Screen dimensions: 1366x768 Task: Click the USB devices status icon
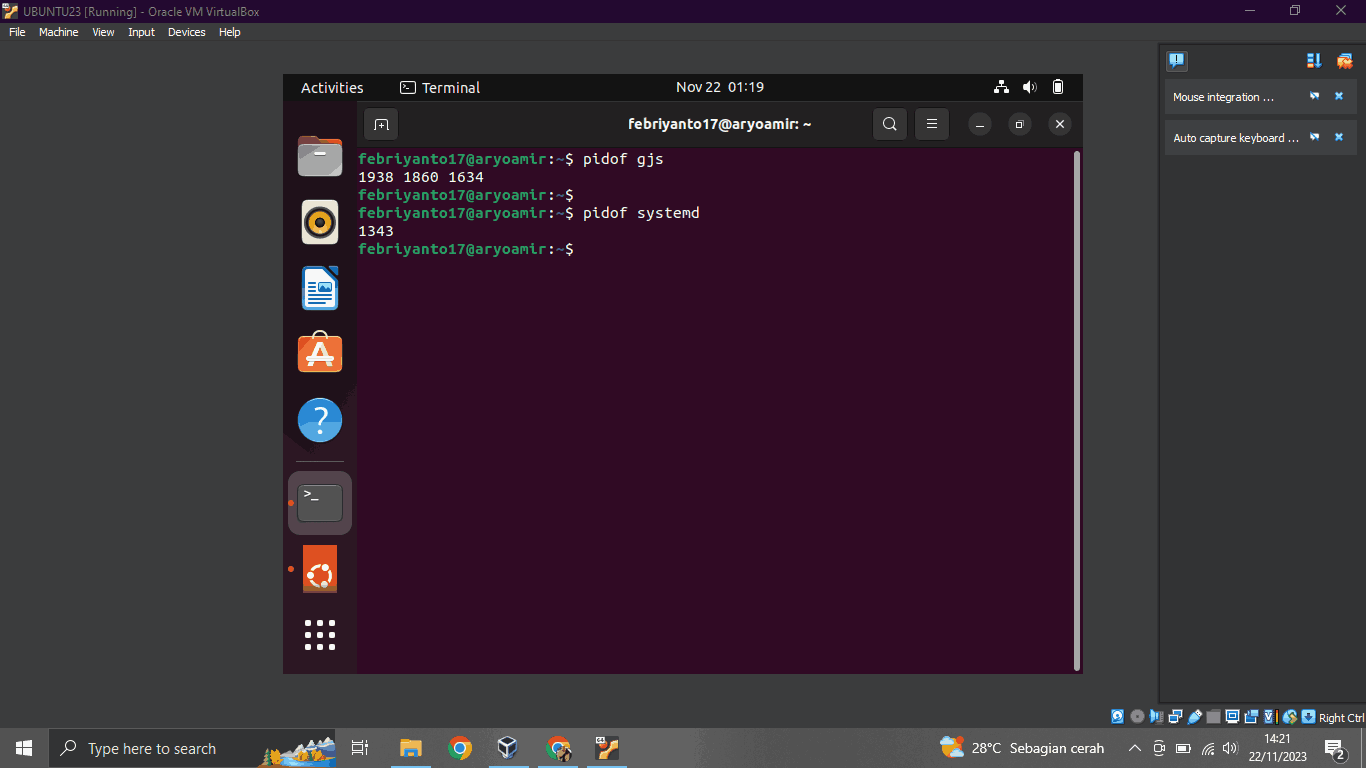(x=1194, y=717)
